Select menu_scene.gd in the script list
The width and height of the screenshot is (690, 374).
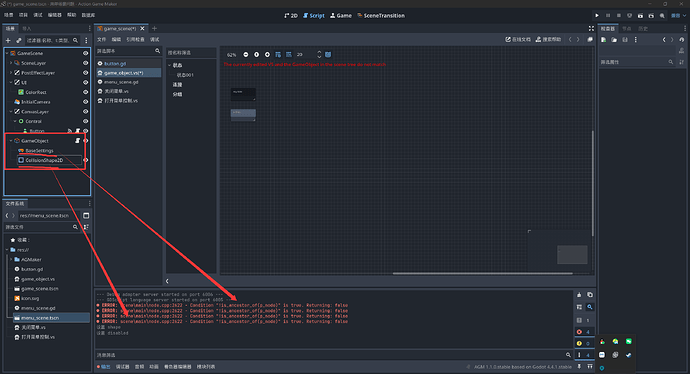coord(128,82)
